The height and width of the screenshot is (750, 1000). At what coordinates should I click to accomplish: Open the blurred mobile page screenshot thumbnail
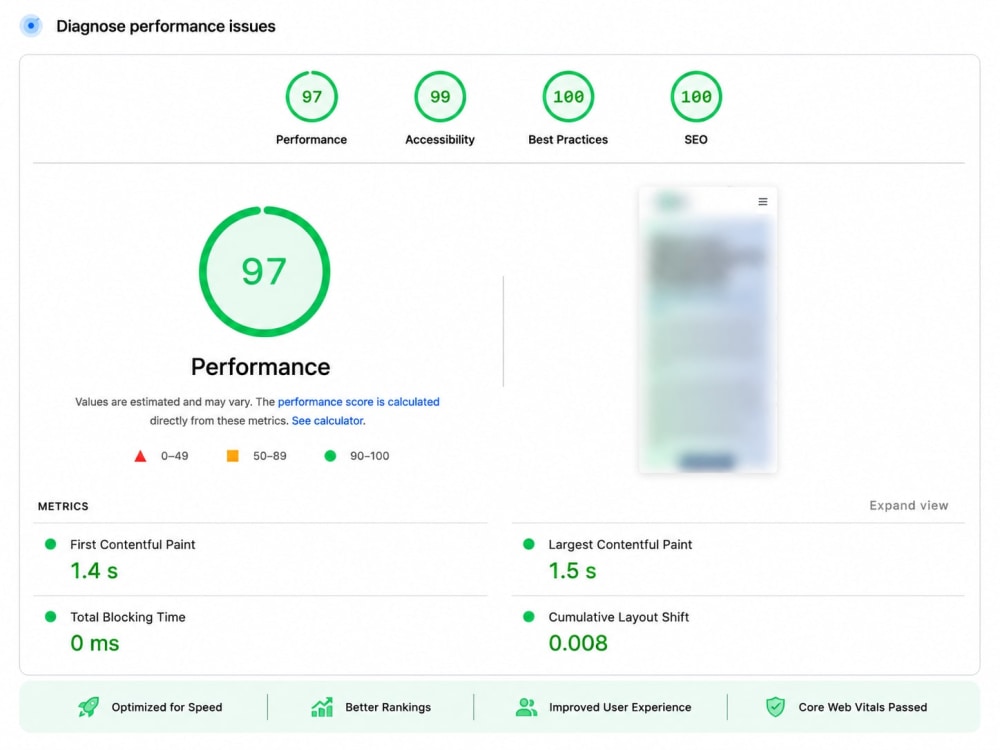708,330
